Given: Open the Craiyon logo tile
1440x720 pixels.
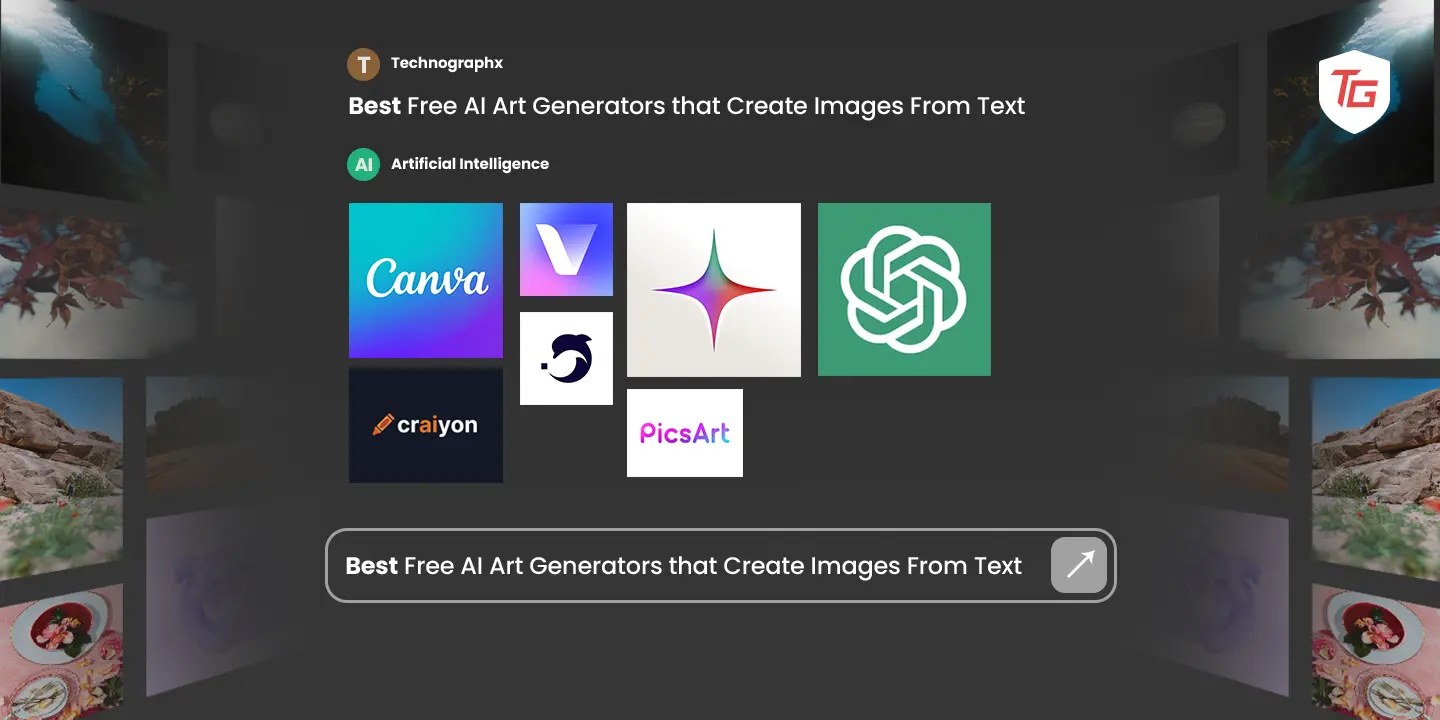Looking at the screenshot, I should (425, 425).
